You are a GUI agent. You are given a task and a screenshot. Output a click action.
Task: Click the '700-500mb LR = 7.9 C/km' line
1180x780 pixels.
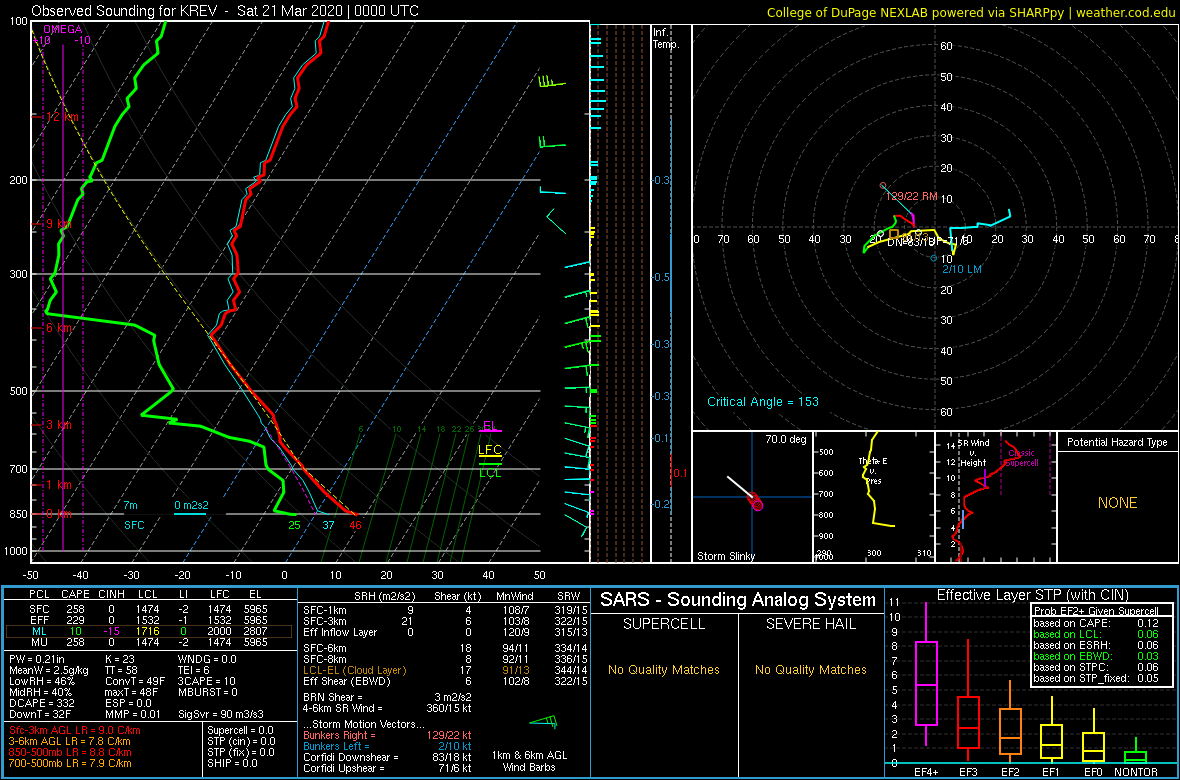(x=72, y=763)
